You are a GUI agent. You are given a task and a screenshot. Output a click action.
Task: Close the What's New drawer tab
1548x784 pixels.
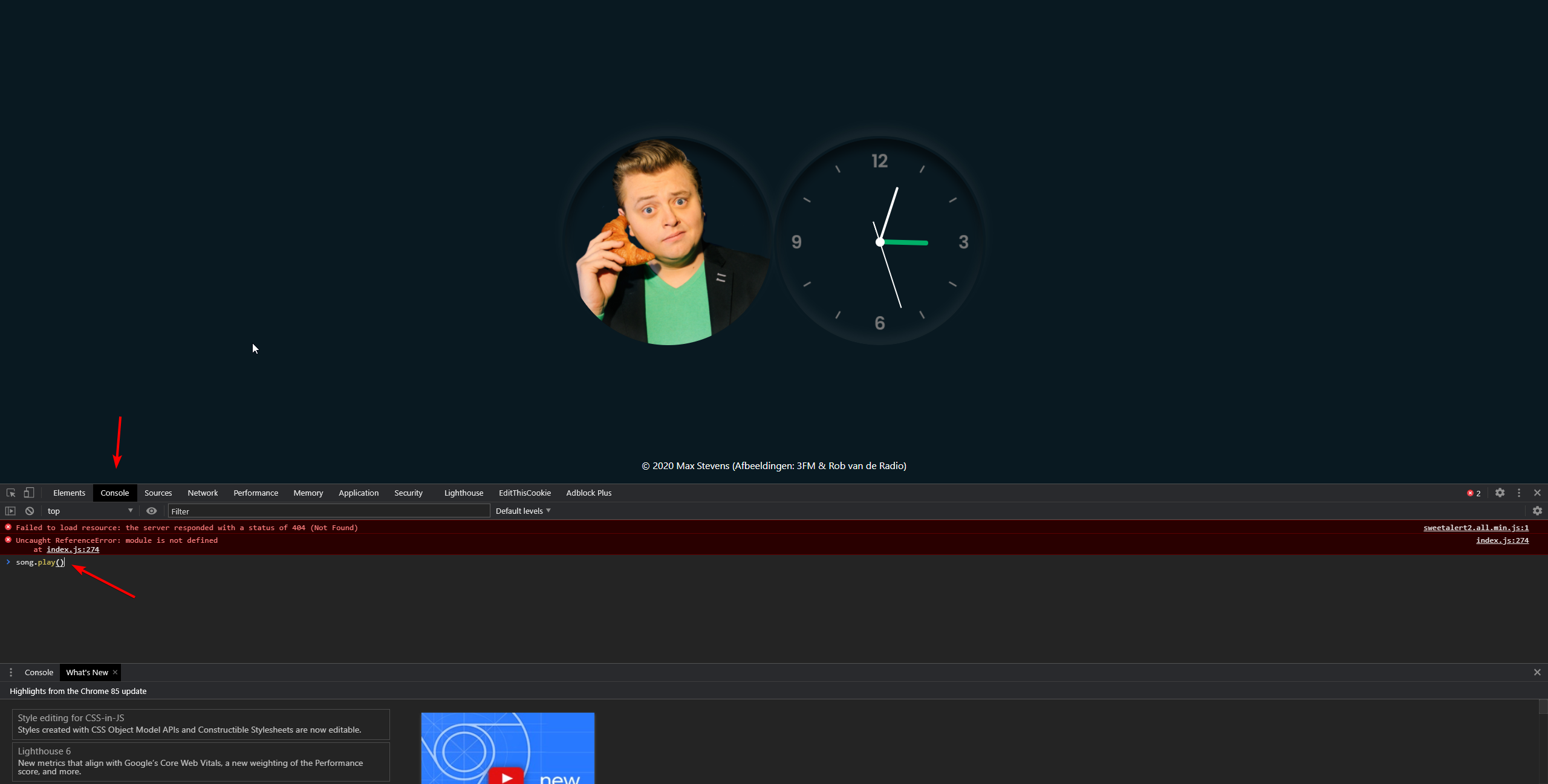click(115, 672)
